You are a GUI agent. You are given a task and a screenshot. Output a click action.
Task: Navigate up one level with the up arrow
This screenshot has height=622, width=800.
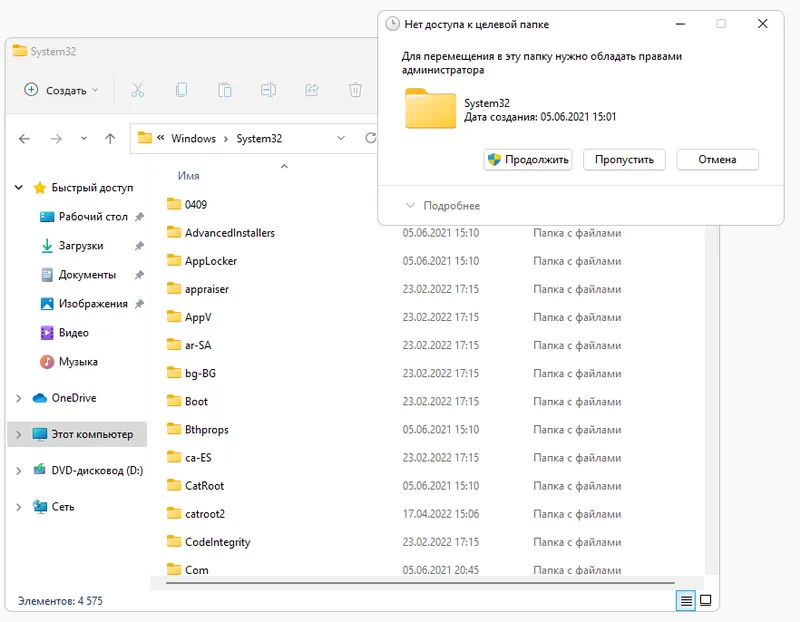pyautogui.click(x=110, y=138)
